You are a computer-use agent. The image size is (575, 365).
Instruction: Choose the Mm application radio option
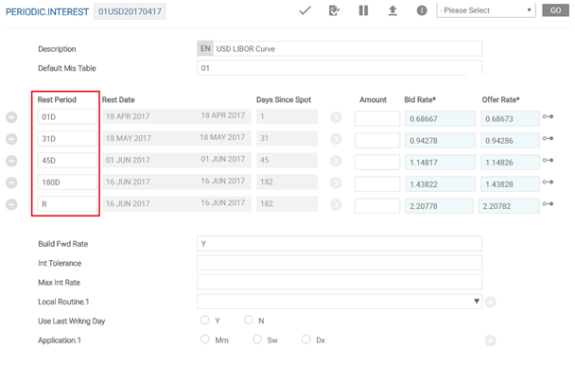coord(205,339)
